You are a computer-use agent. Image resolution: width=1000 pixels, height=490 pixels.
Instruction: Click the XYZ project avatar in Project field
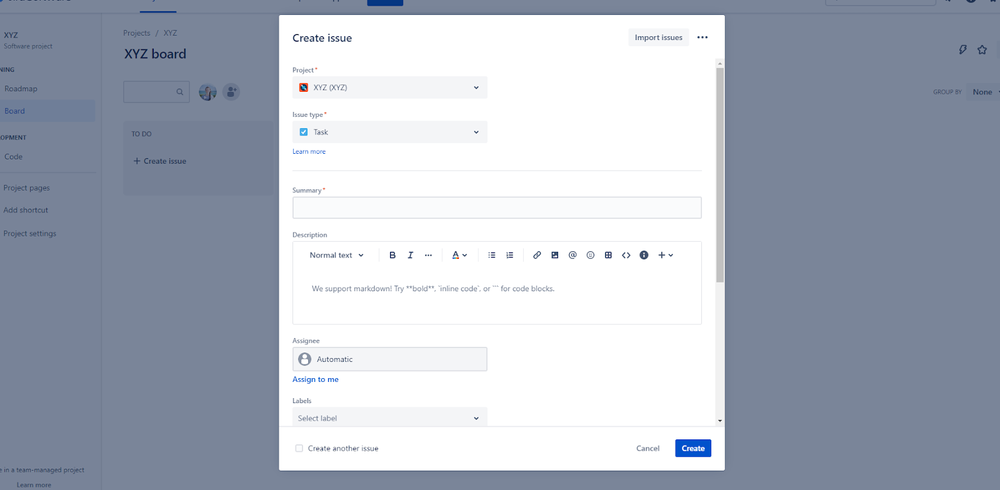pyautogui.click(x=304, y=87)
